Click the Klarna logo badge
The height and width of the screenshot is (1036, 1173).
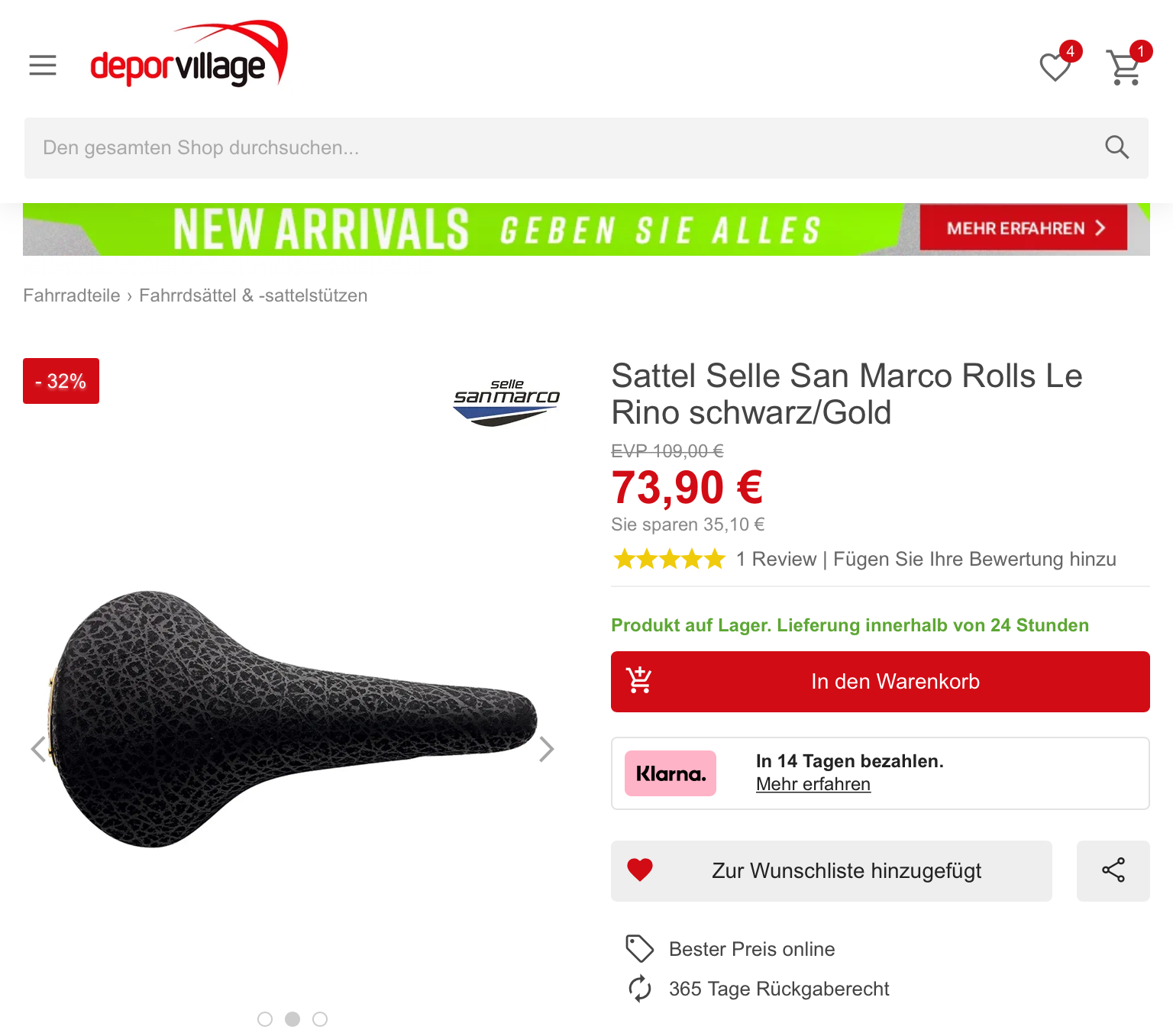click(x=671, y=773)
